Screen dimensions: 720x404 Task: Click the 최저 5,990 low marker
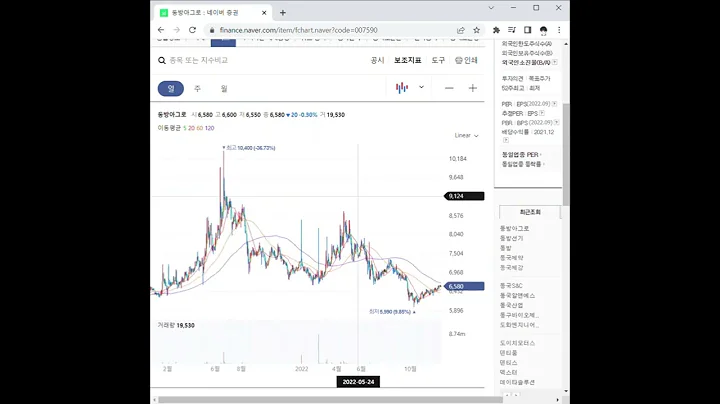[x=392, y=312]
